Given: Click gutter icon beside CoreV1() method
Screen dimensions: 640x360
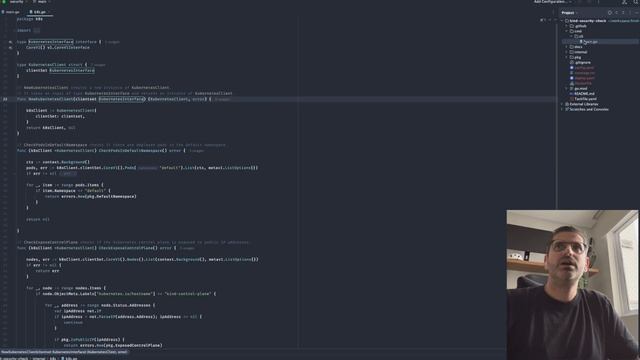Looking at the screenshot, I should (10, 47).
